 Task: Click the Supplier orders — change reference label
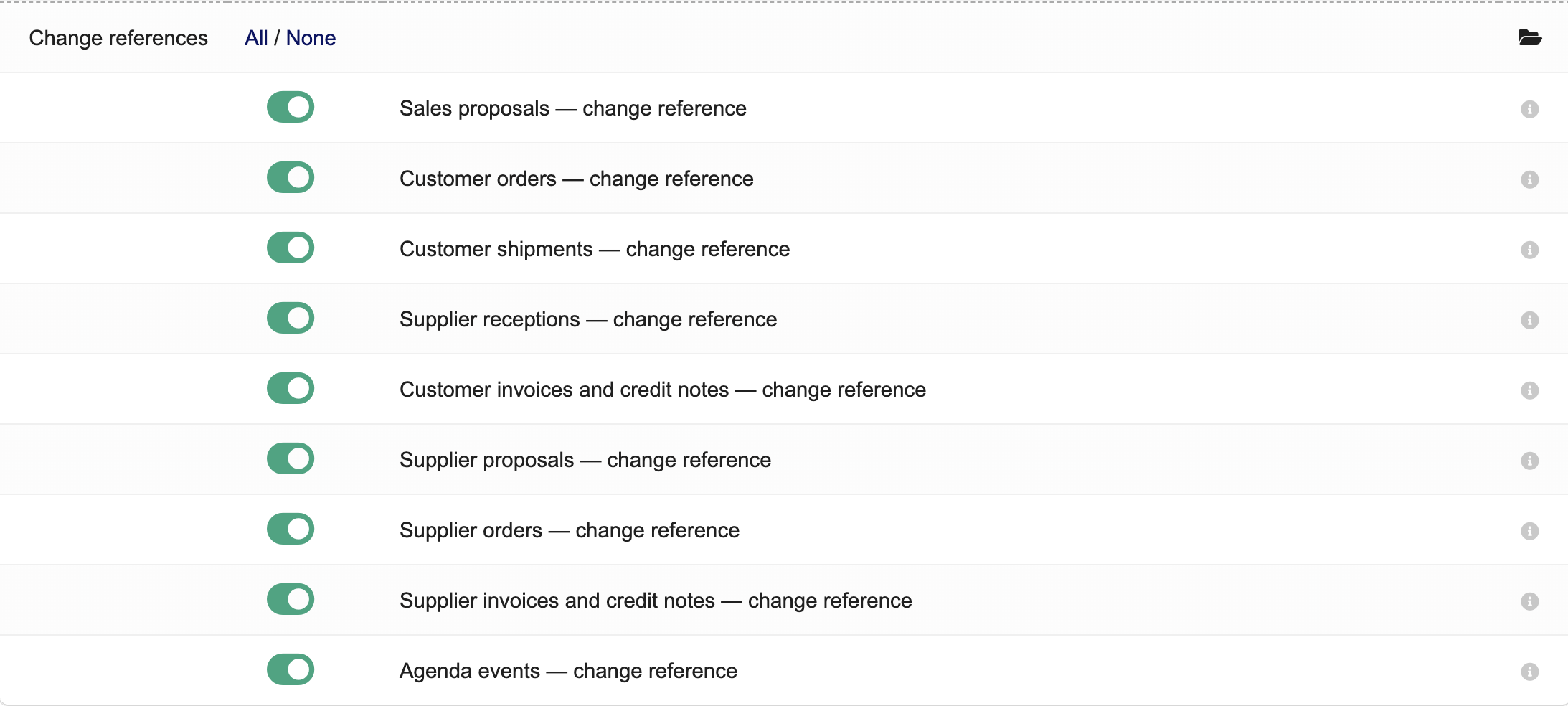pos(569,530)
